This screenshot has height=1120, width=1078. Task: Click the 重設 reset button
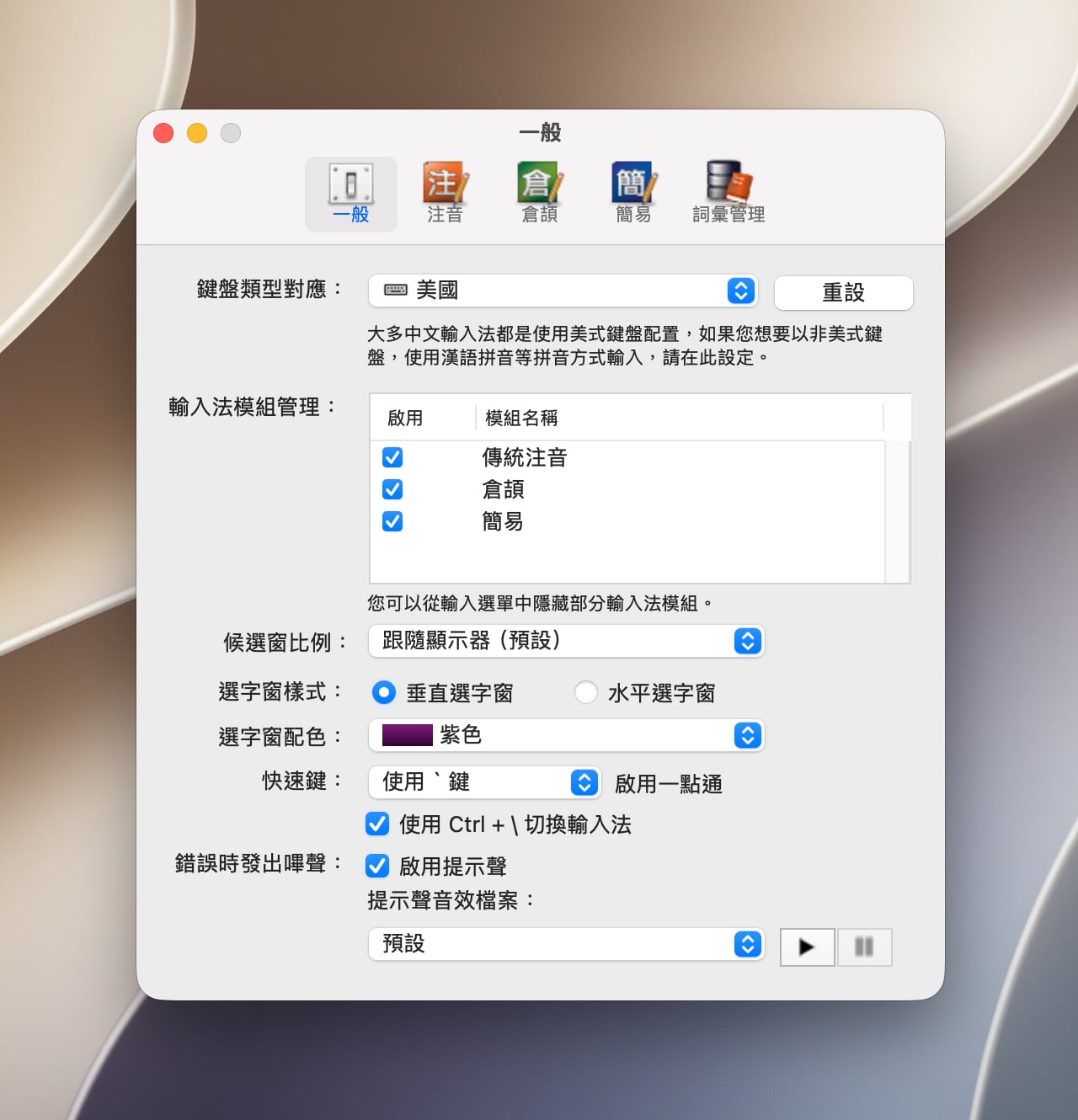[x=844, y=292]
